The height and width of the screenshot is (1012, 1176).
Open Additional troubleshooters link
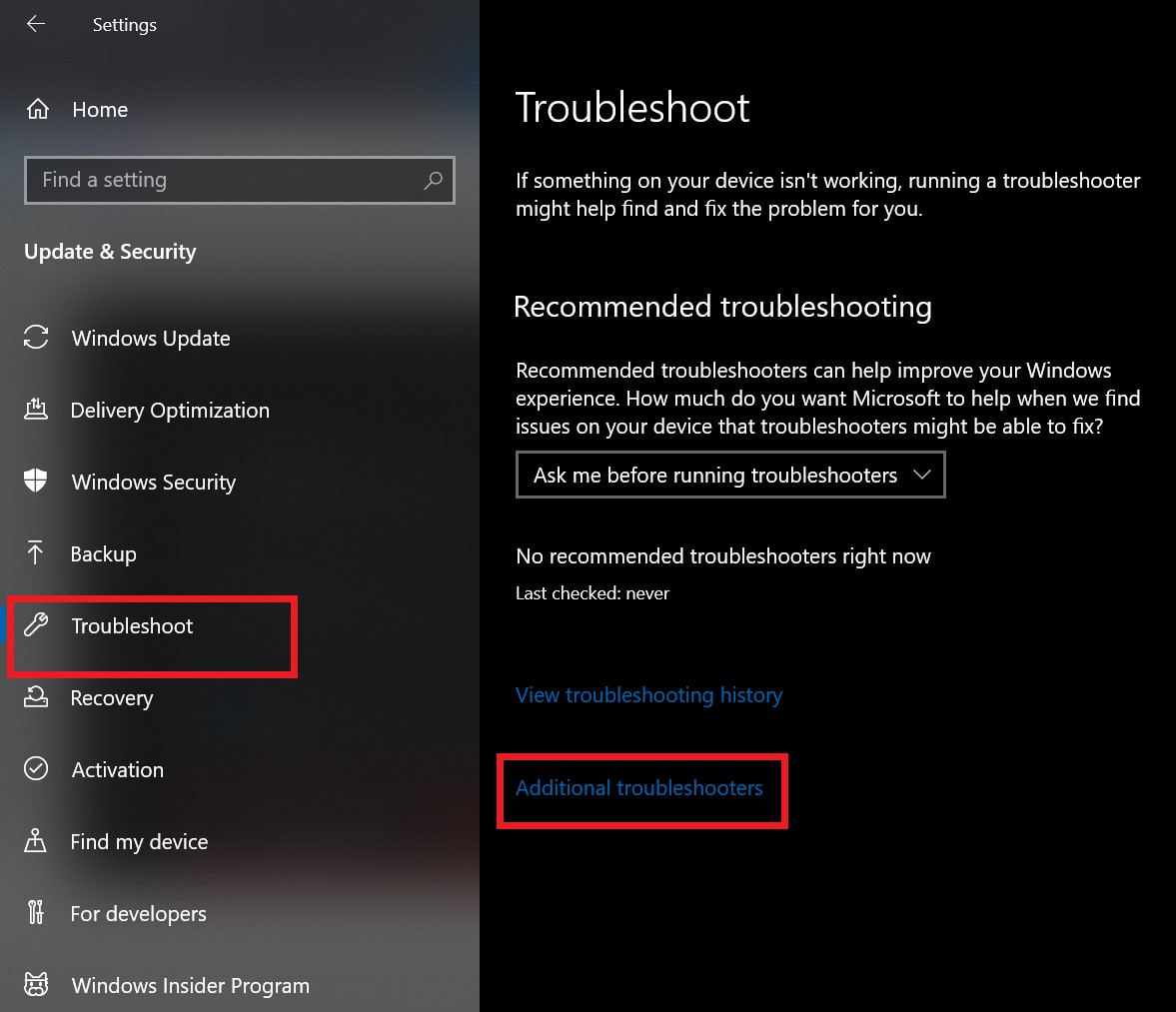coord(638,788)
